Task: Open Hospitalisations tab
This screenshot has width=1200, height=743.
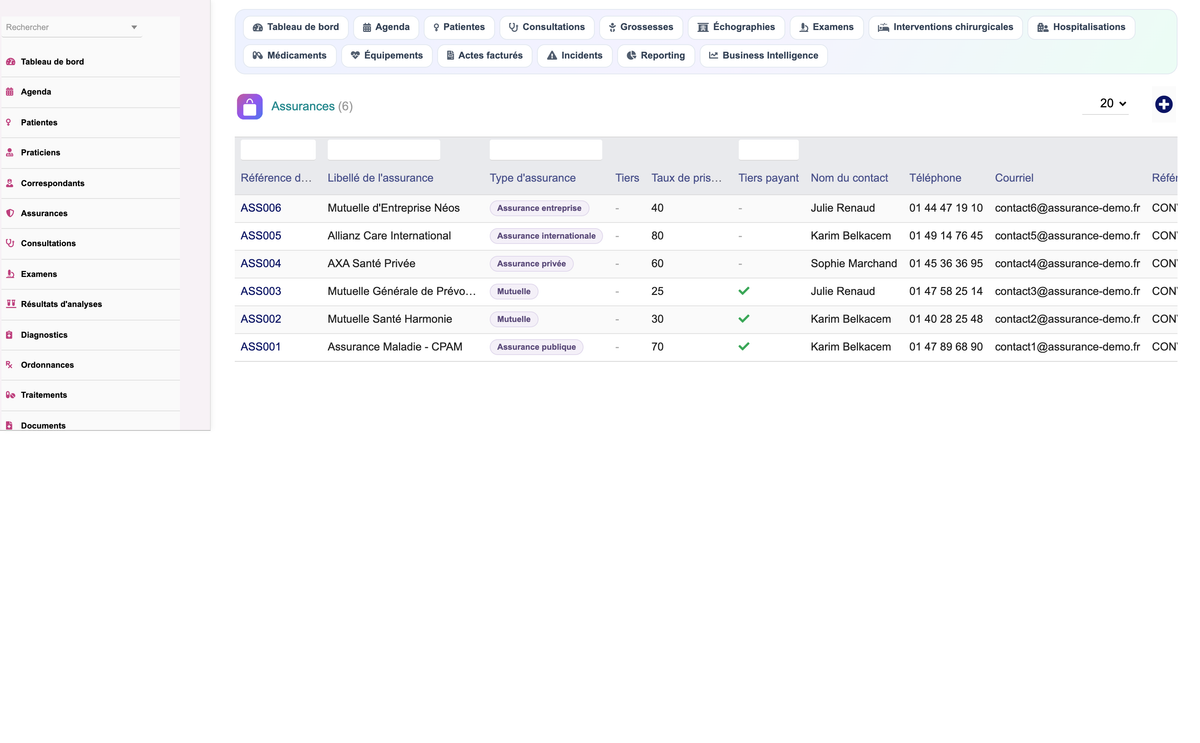Action: [1082, 27]
